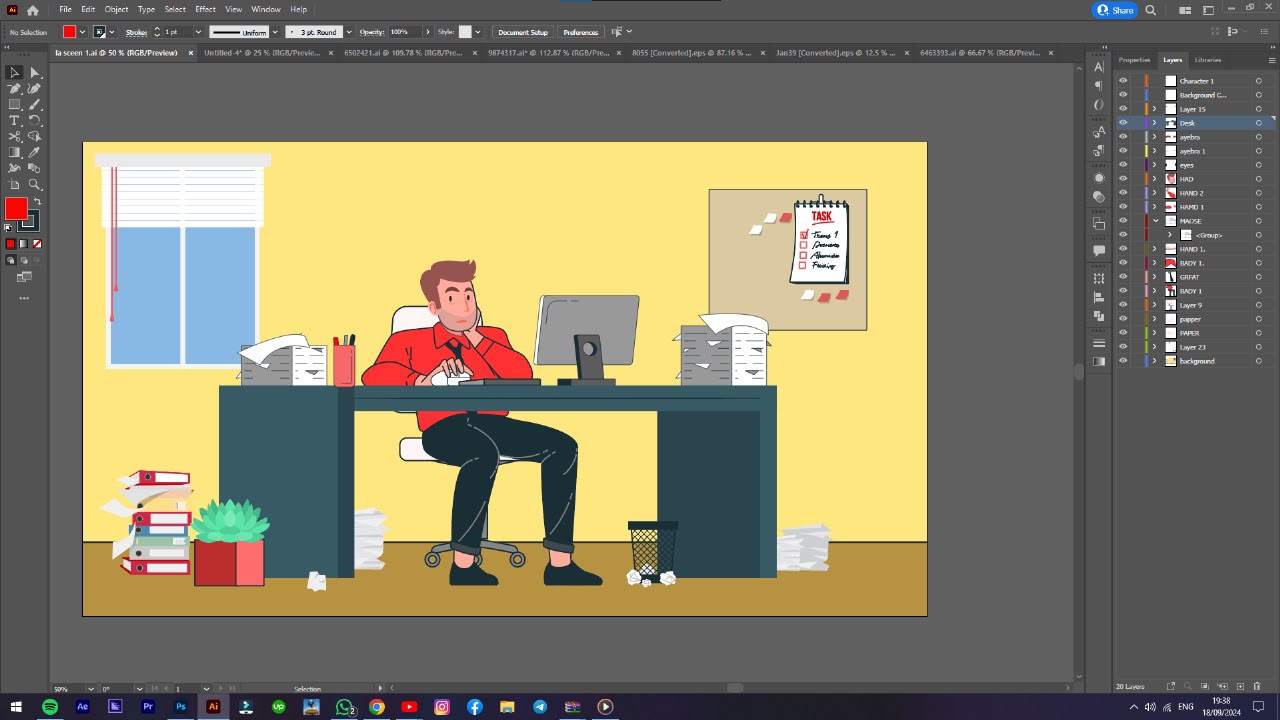Collapse the MAOSE layer
The image size is (1280, 720).
coord(1155,221)
